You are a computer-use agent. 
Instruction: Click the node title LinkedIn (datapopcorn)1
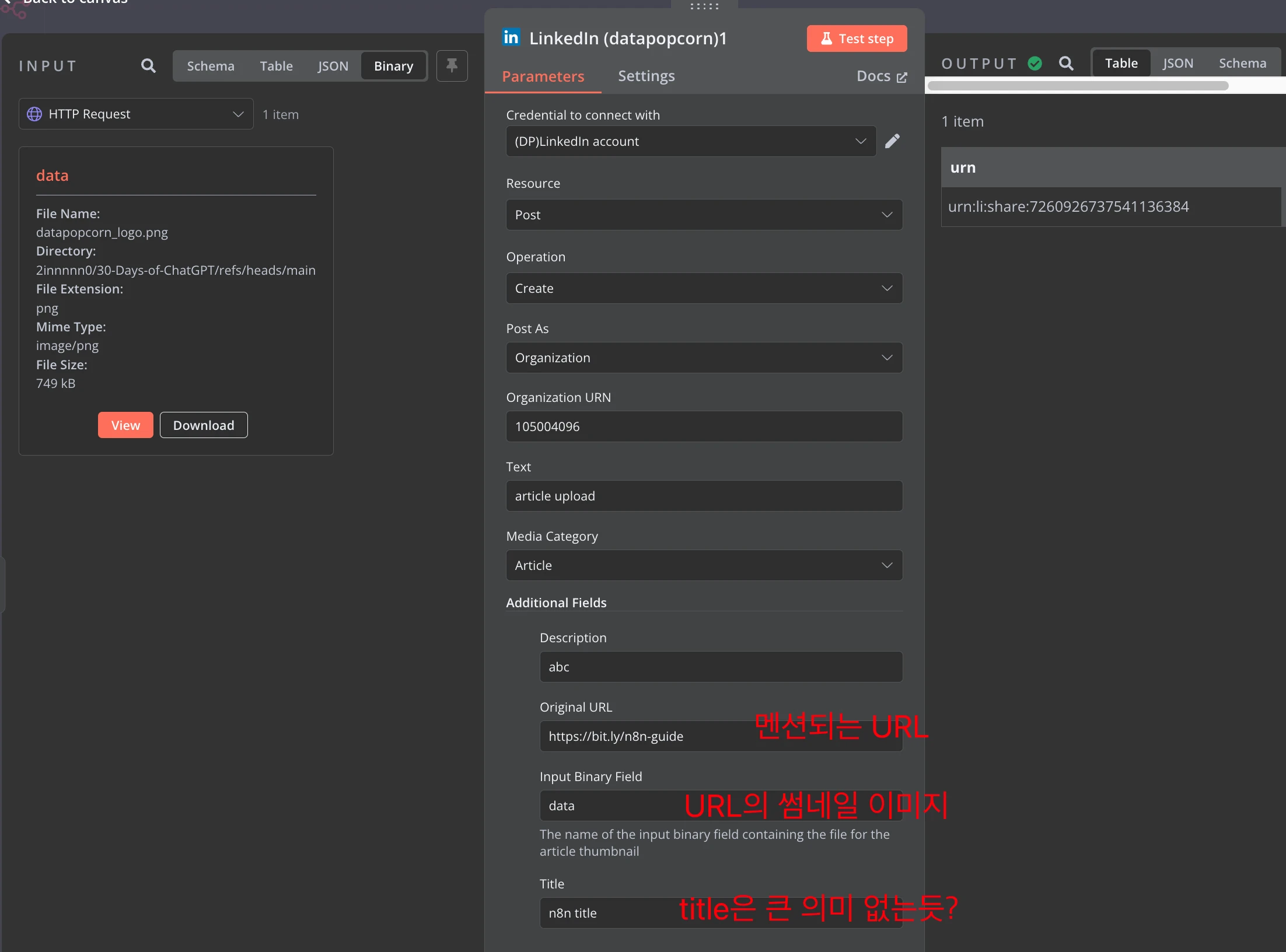628,38
